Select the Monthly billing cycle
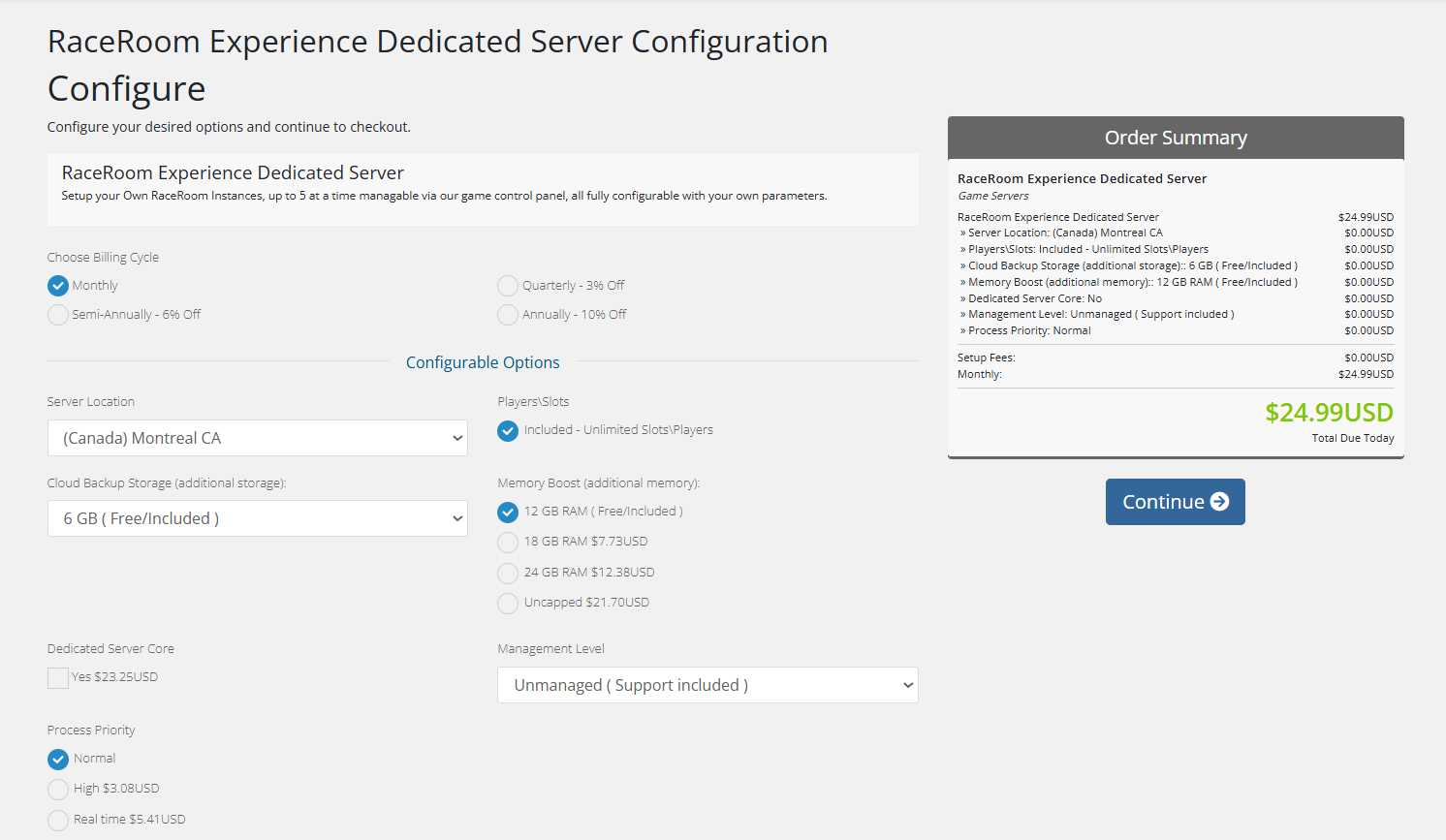Screen dimensions: 1446x840 [58, 286]
